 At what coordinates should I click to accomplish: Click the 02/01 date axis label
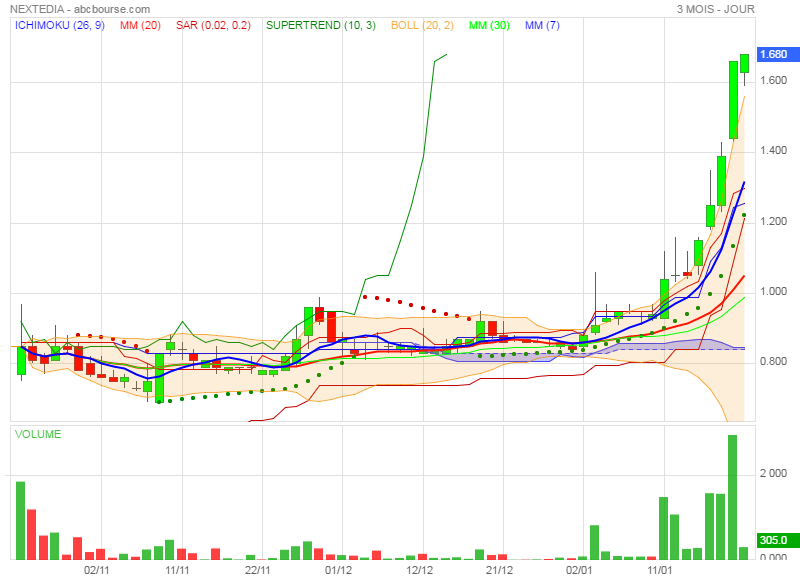pos(580,570)
